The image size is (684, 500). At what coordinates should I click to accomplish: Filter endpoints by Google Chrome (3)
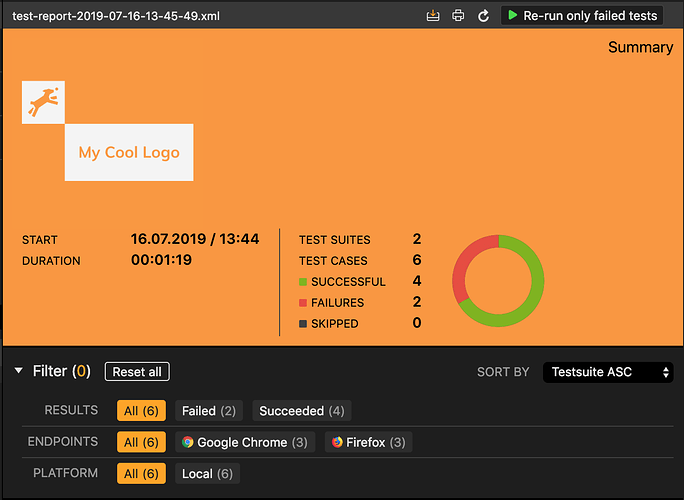point(245,442)
